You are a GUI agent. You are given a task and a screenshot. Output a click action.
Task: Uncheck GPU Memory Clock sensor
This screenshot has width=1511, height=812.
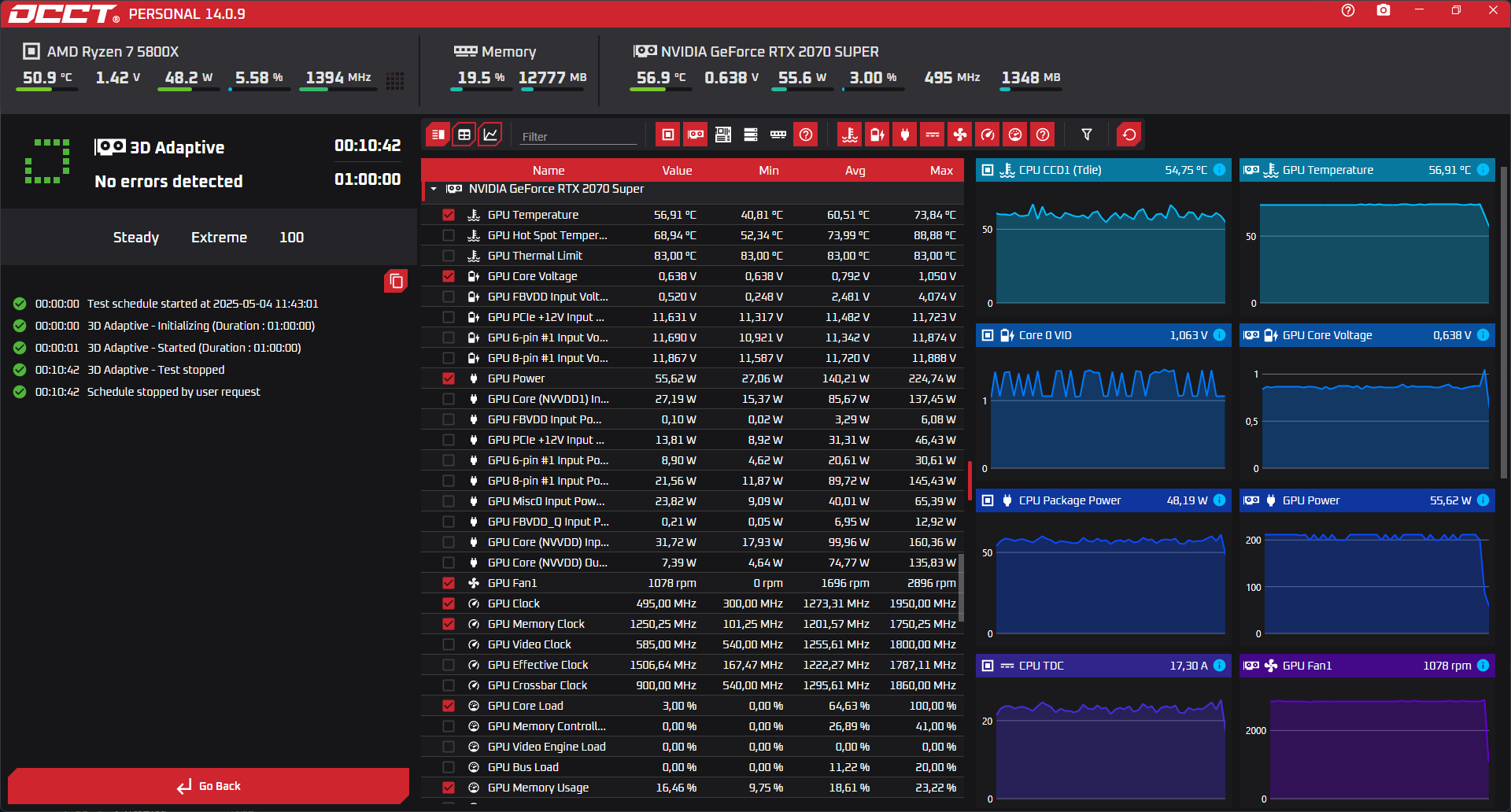tap(449, 624)
